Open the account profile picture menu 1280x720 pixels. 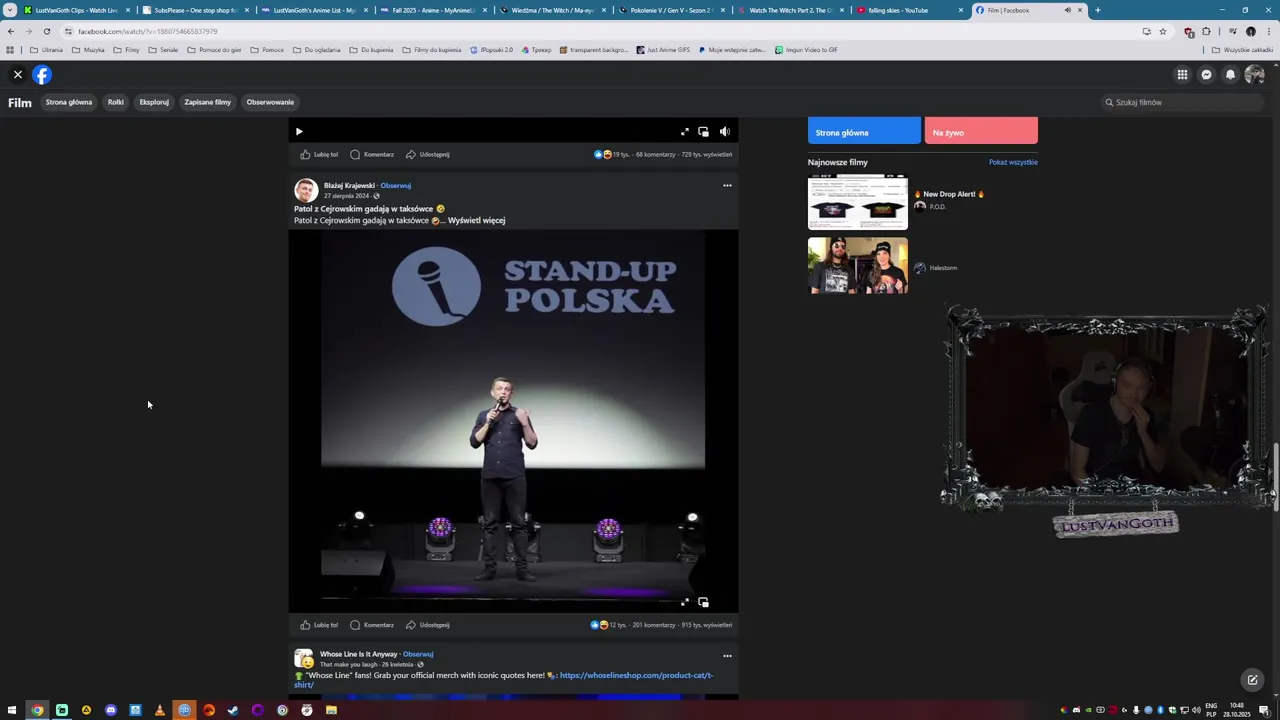point(1254,74)
